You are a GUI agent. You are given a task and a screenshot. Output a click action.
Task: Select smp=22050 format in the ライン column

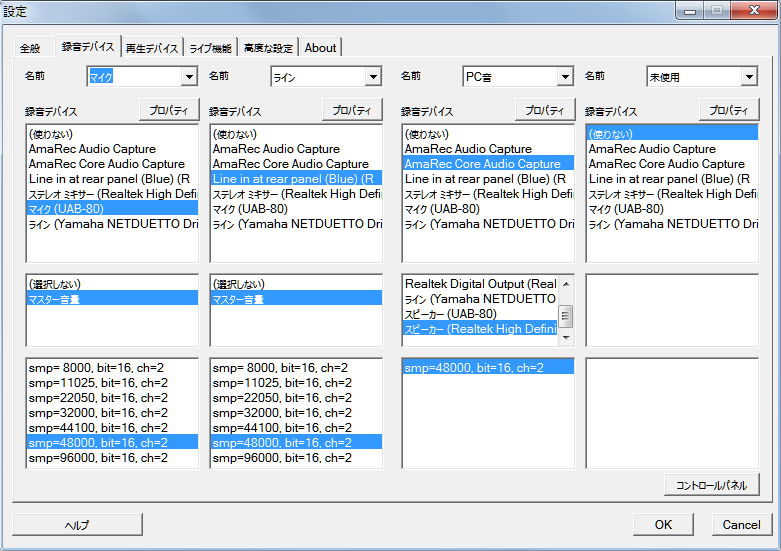pos(296,398)
